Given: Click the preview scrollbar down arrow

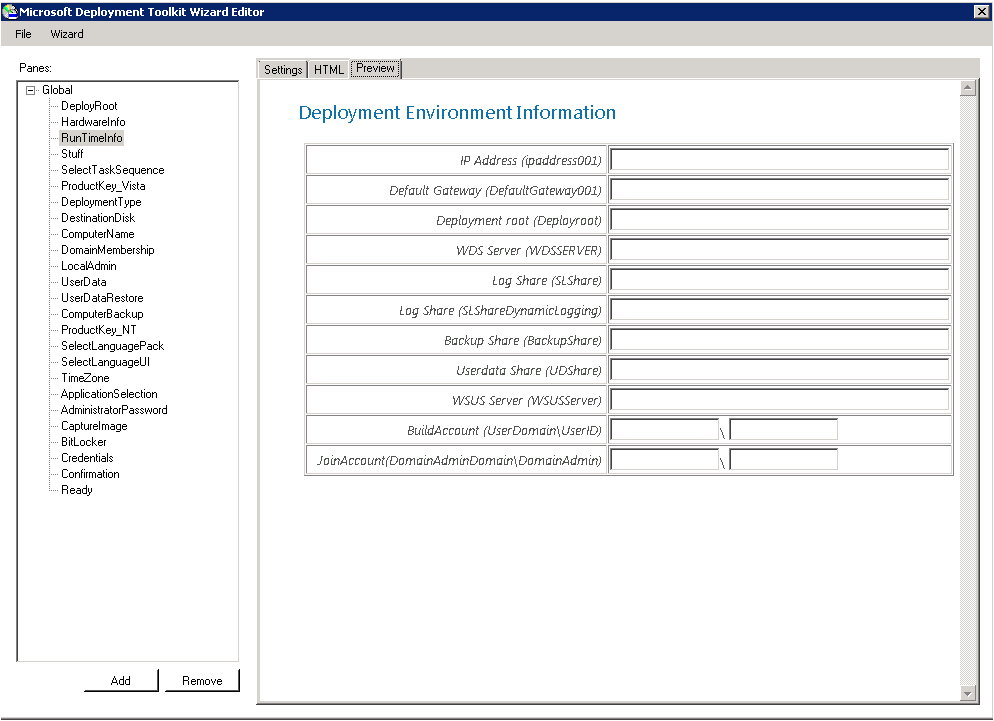Looking at the screenshot, I should tap(969, 694).
